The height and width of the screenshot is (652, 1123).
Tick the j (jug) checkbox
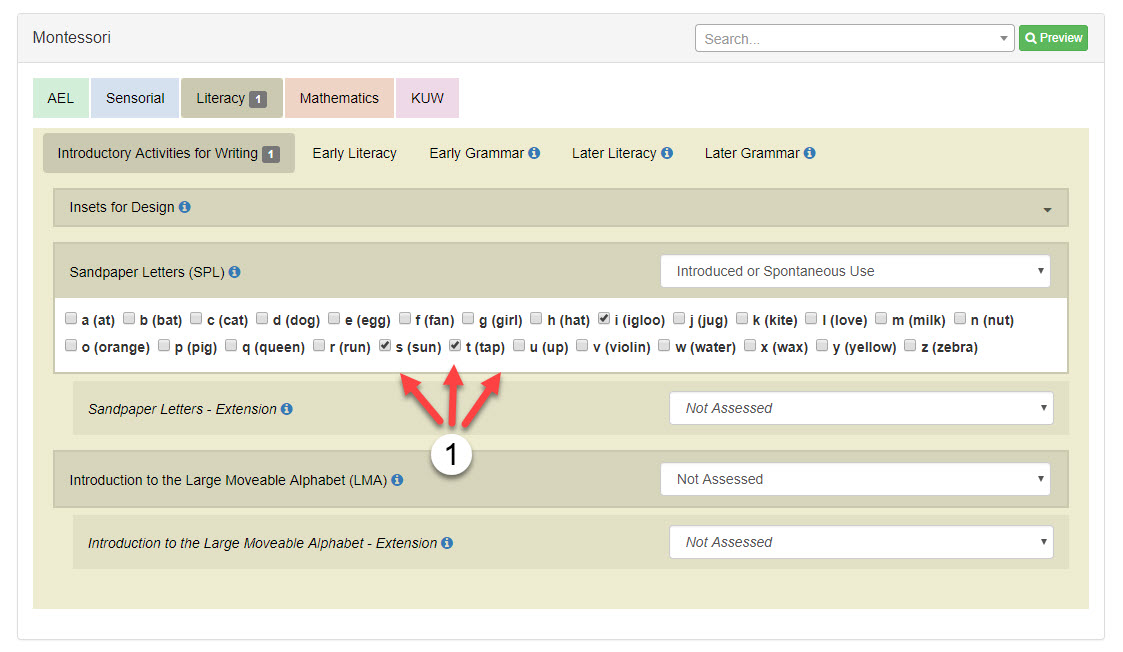(x=679, y=318)
